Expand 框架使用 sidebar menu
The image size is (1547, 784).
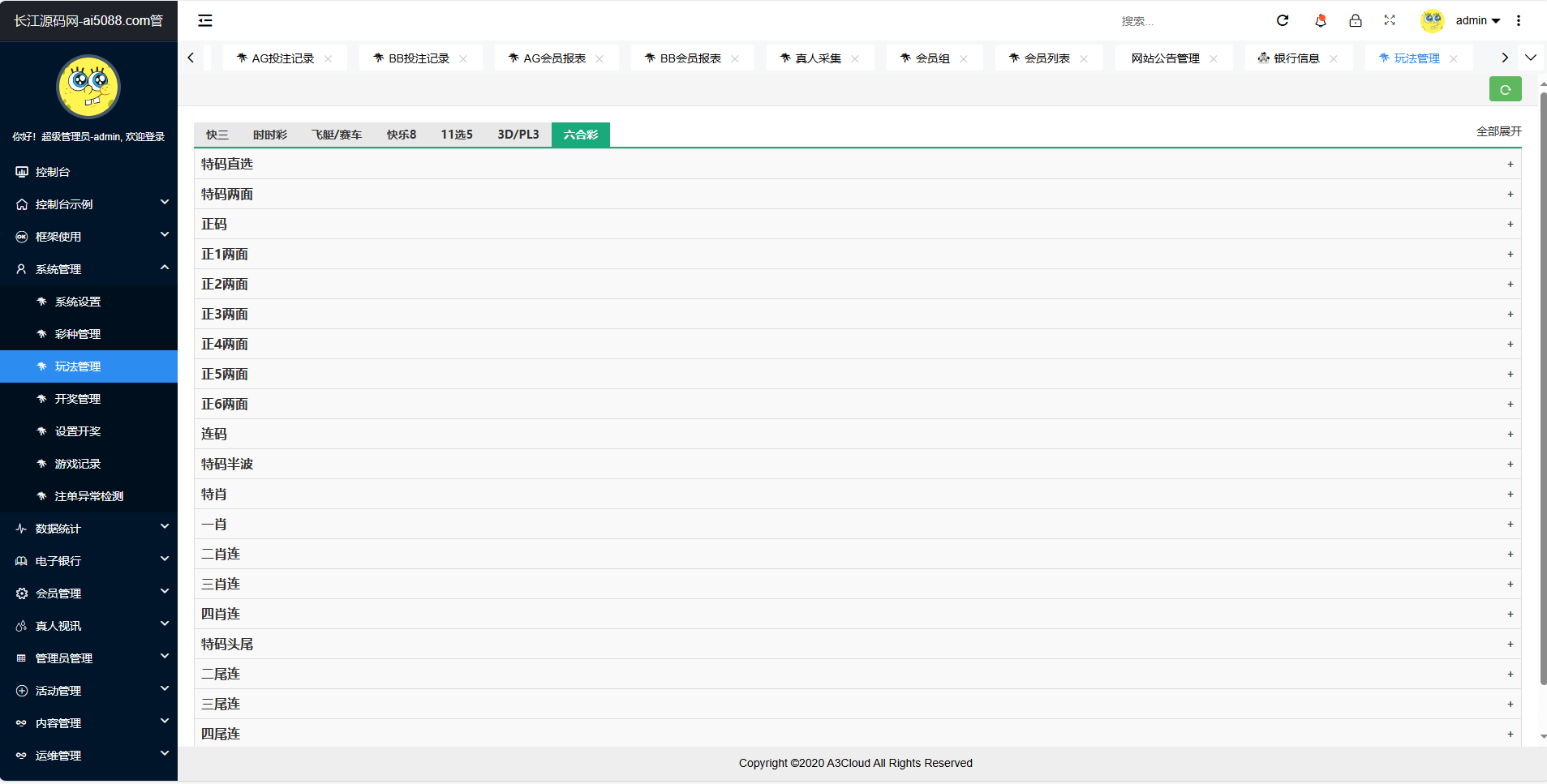point(88,237)
